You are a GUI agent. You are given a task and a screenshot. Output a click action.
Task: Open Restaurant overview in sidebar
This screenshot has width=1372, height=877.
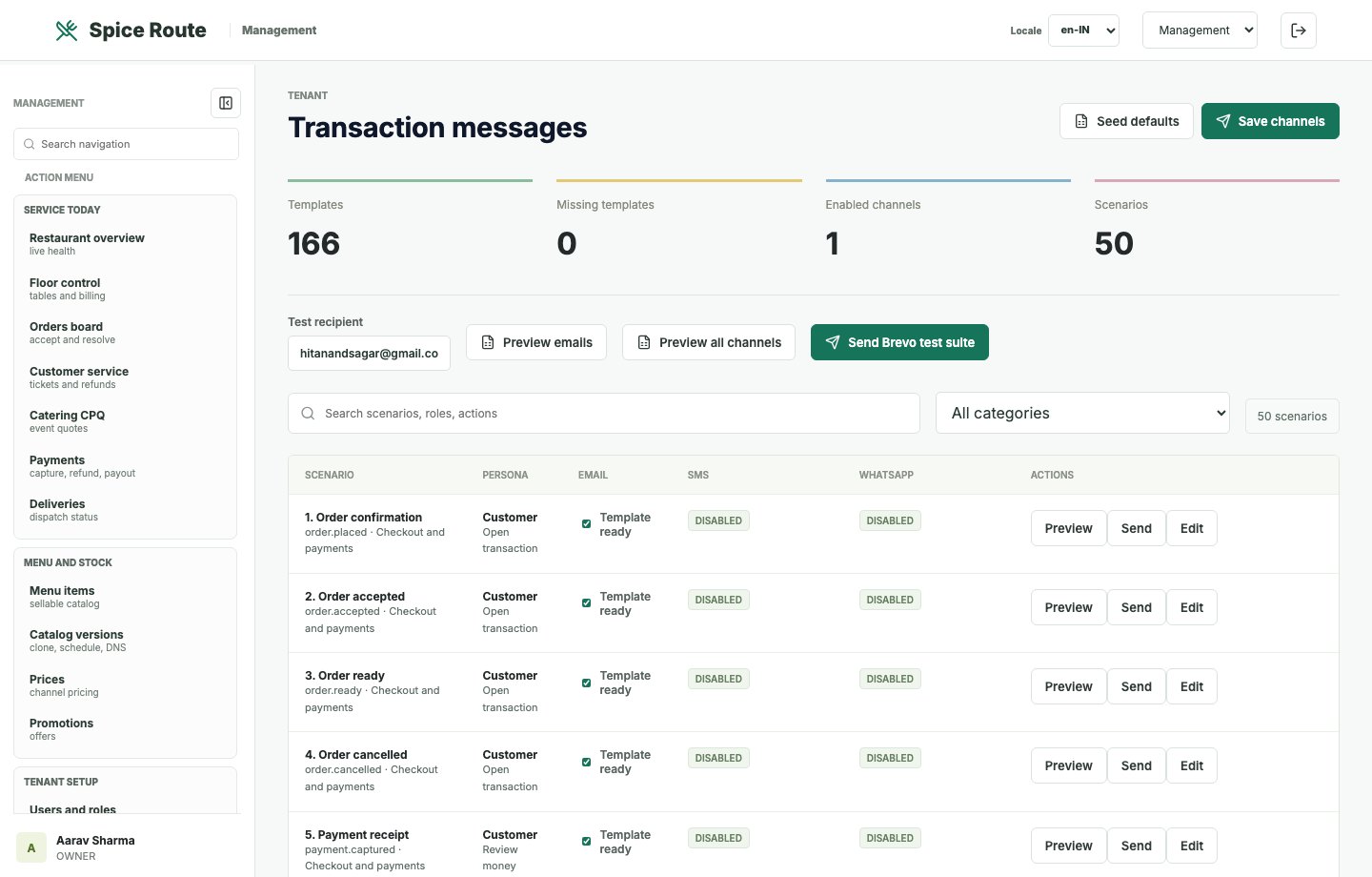click(x=125, y=244)
